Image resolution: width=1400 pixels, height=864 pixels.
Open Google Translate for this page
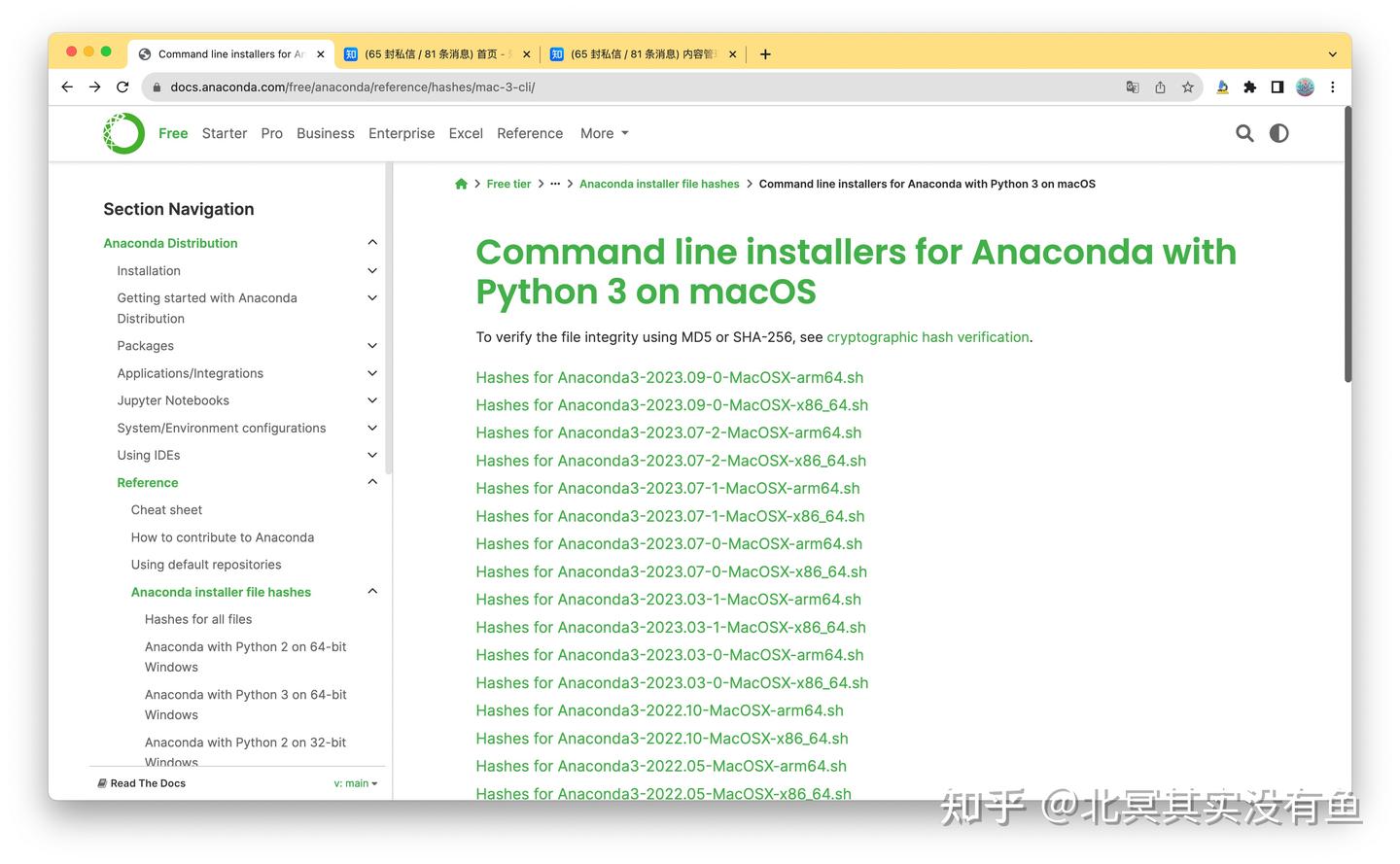point(1132,86)
